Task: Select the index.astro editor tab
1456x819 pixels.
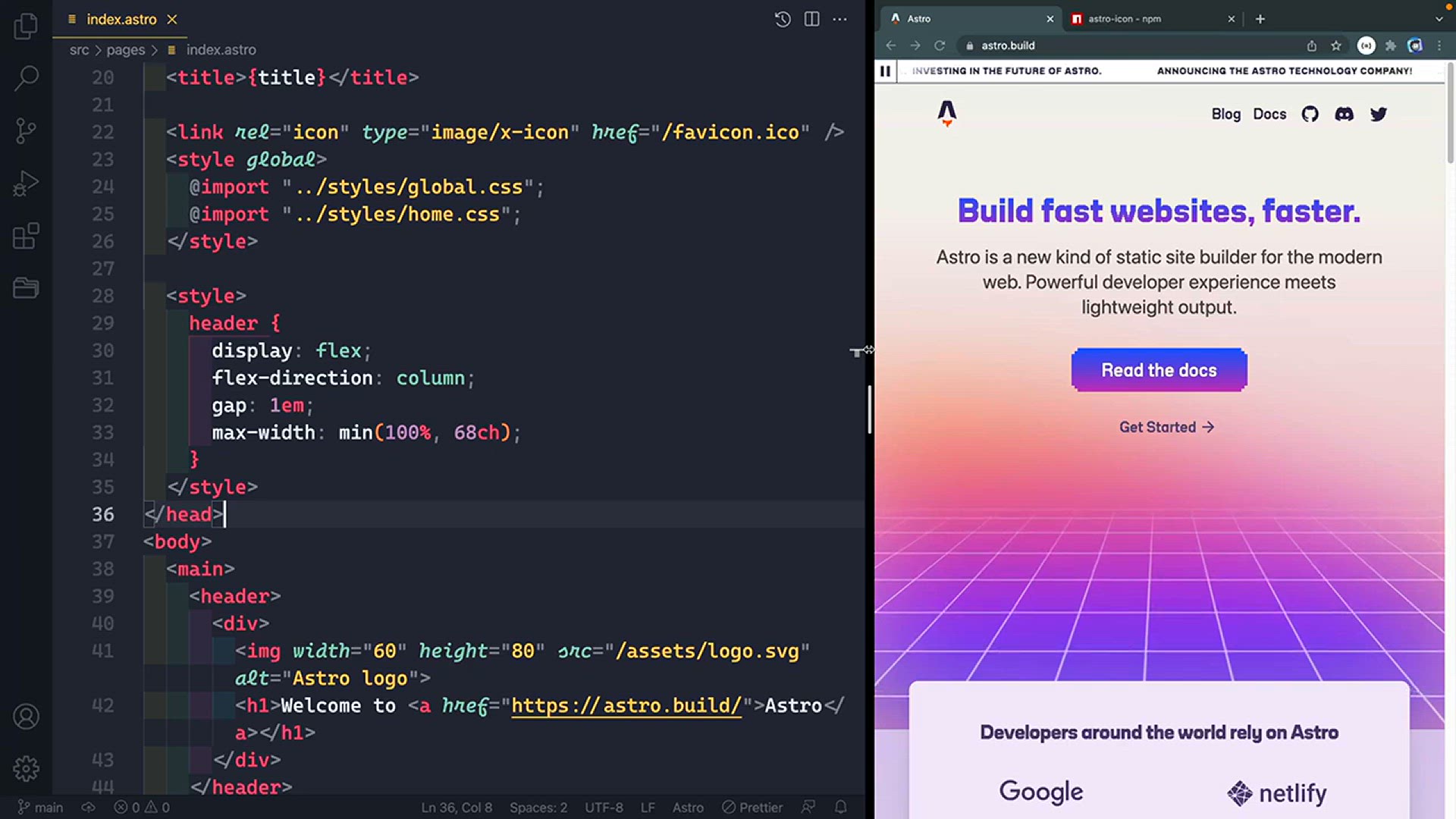Action: [121, 19]
